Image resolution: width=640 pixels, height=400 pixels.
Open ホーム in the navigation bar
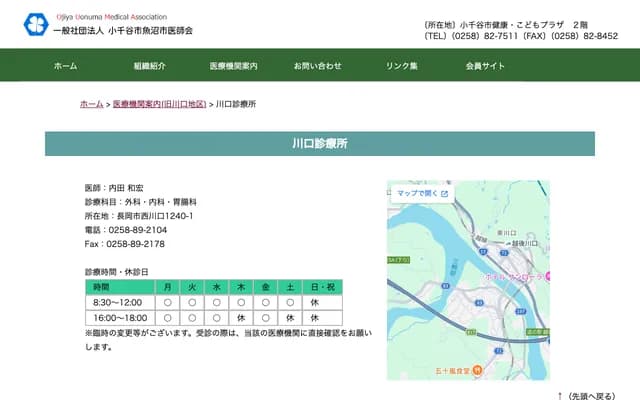click(65, 65)
